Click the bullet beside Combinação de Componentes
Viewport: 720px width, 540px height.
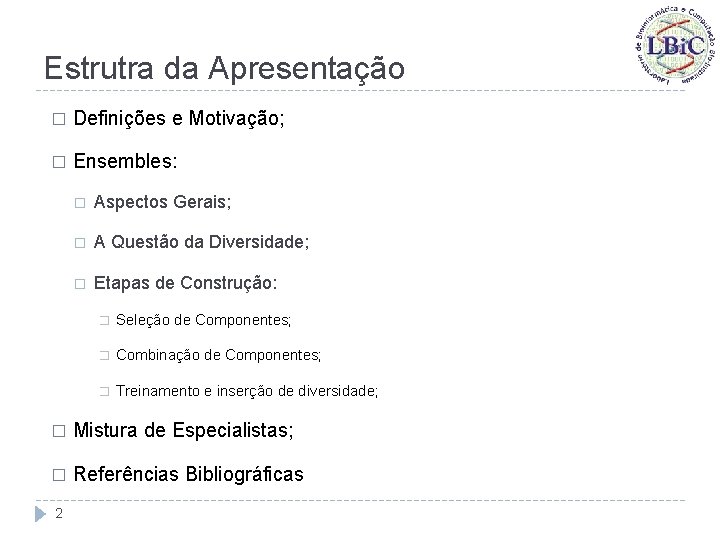105,355
